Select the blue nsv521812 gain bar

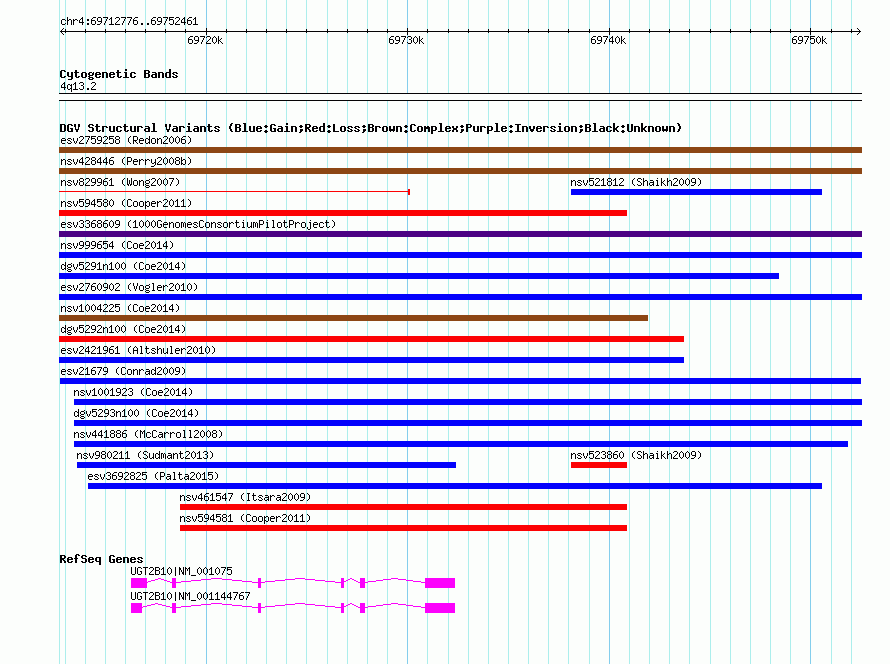point(696,192)
